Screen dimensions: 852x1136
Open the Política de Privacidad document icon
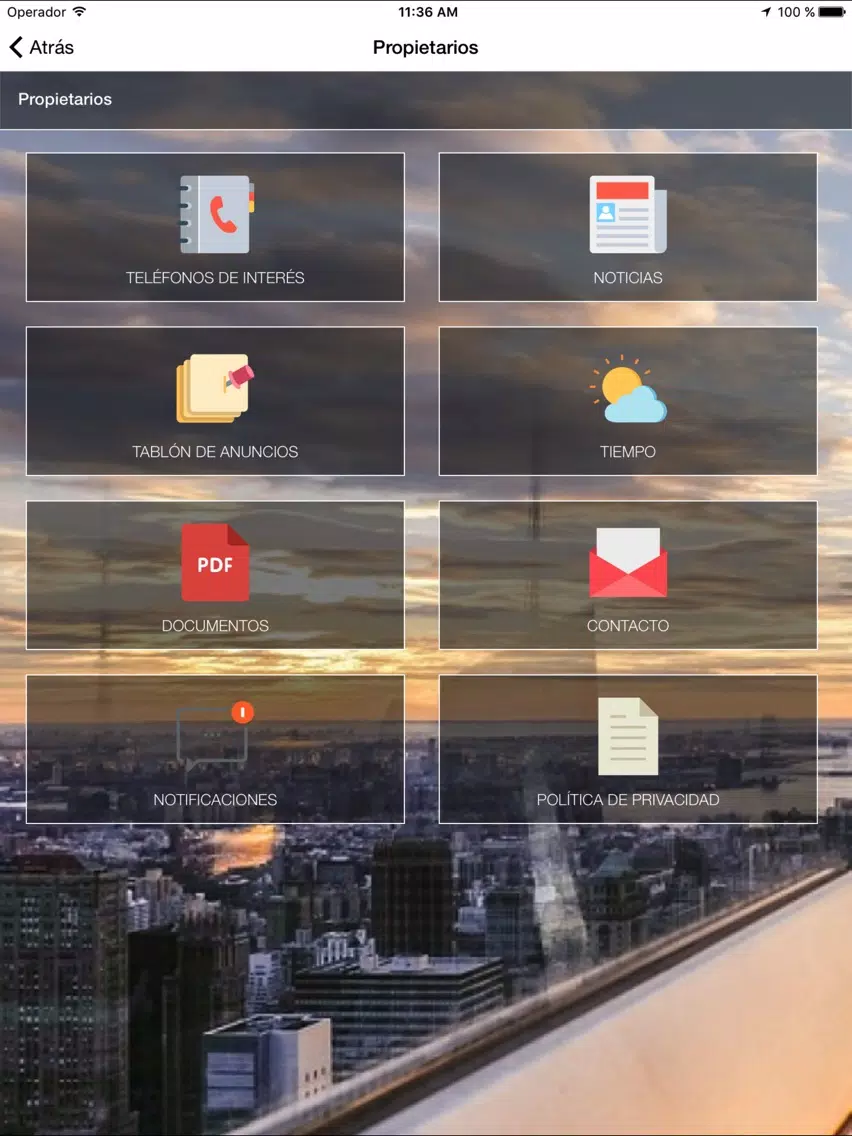(627, 736)
